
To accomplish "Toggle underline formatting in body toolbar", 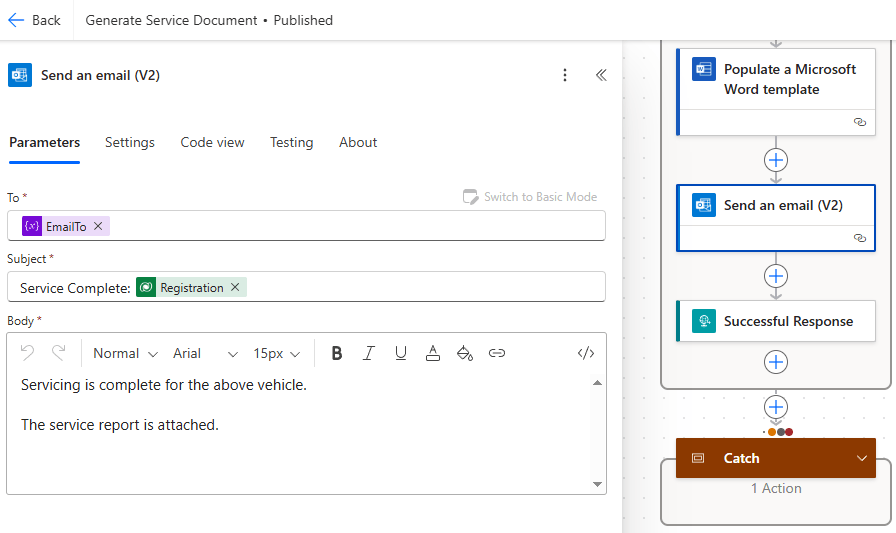I will tap(401, 353).
